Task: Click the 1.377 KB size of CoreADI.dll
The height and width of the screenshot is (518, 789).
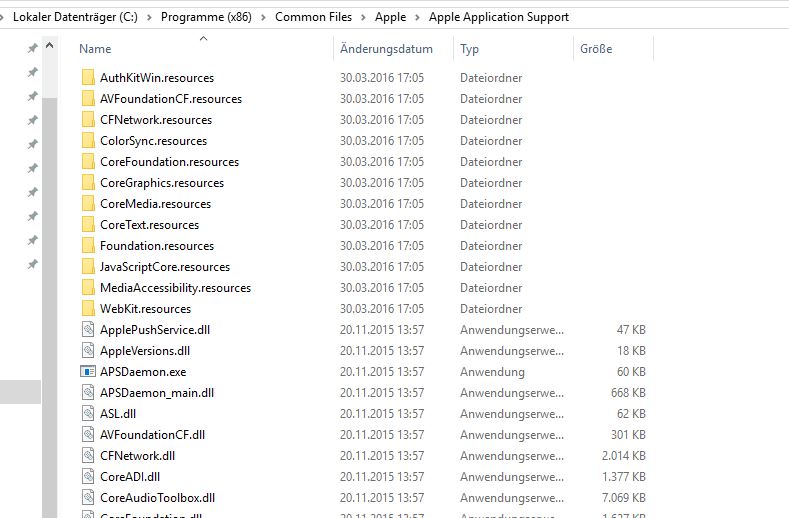Action: (x=624, y=476)
